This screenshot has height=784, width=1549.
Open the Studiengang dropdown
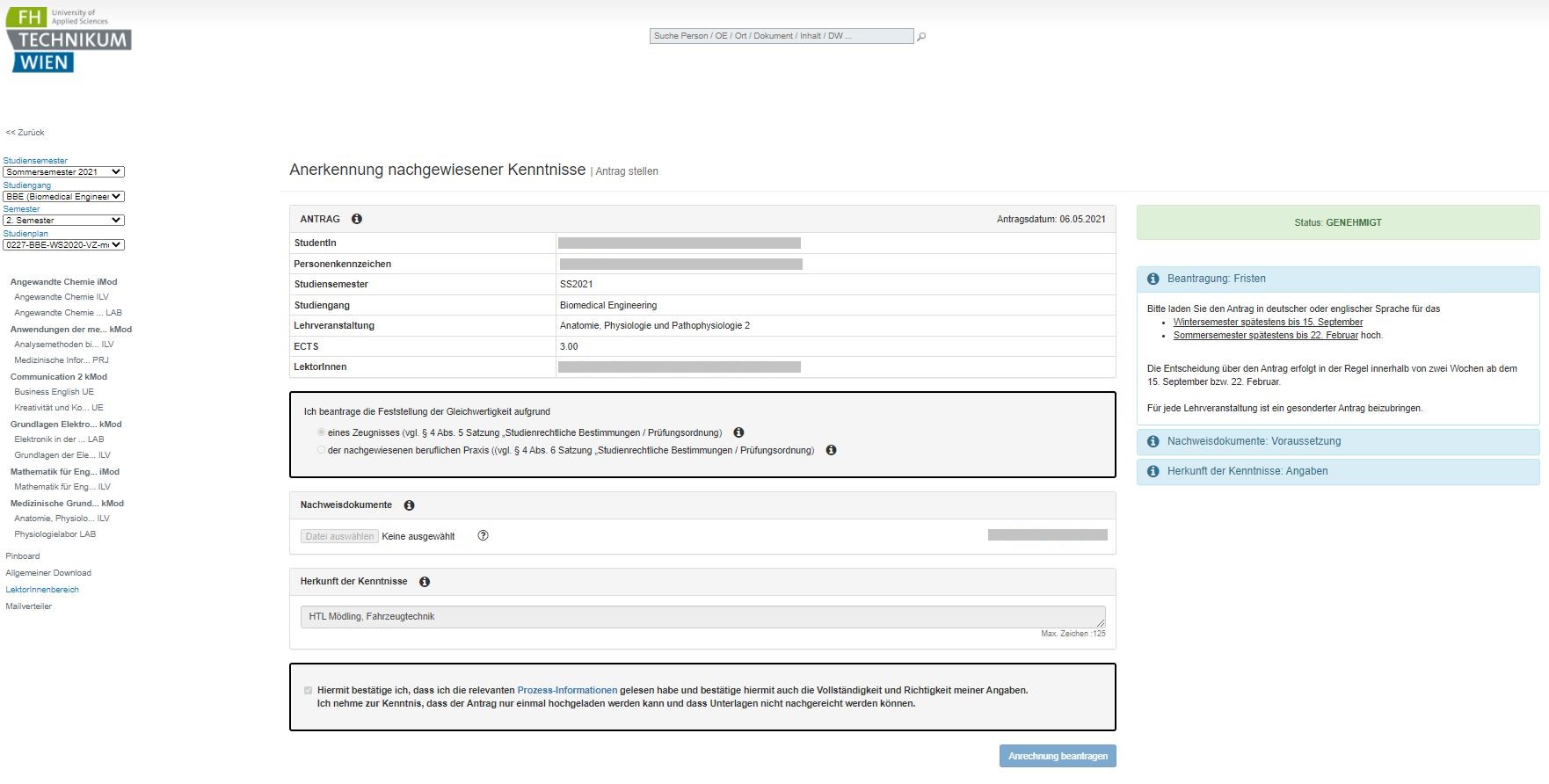pyautogui.click(x=63, y=197)
